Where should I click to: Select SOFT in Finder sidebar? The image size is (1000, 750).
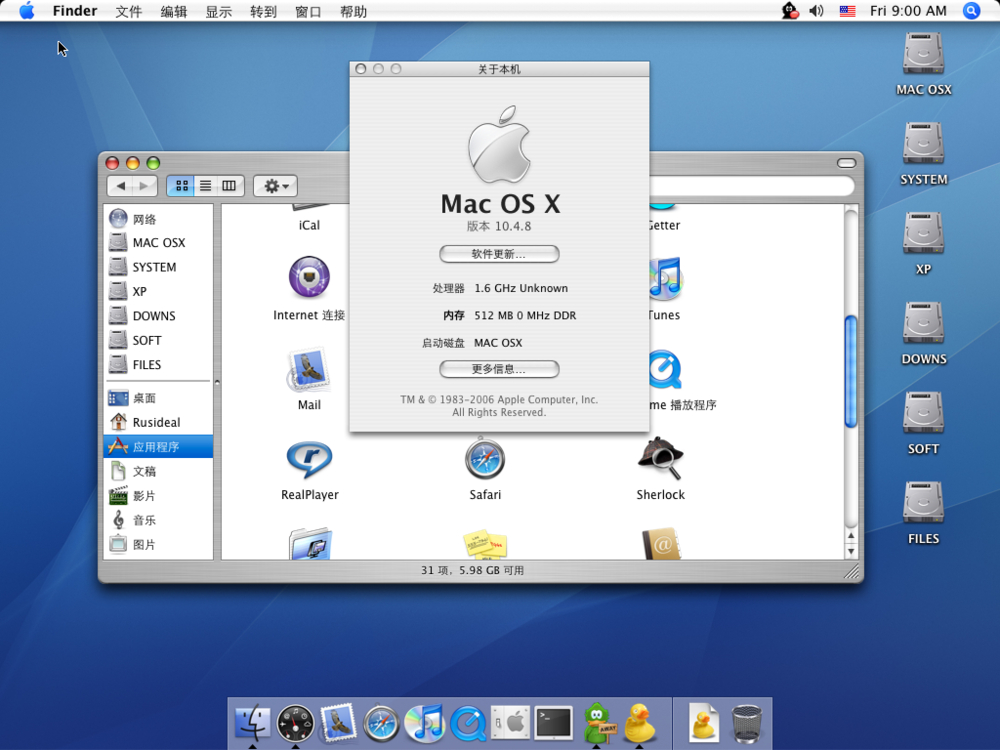pos(158,340)
